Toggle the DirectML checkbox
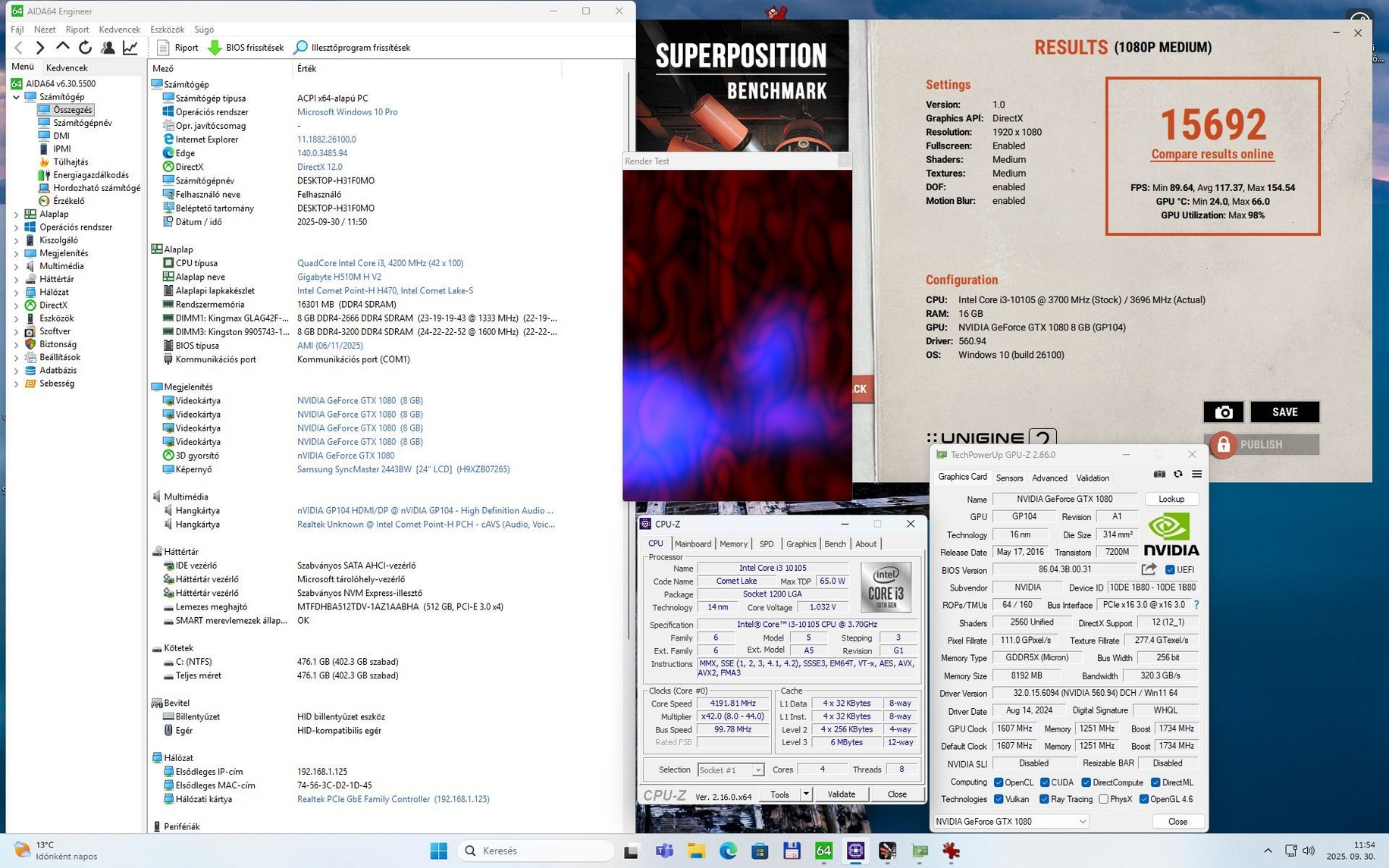The height and width of the screenshot is (868, 1389). point(1155,782)
